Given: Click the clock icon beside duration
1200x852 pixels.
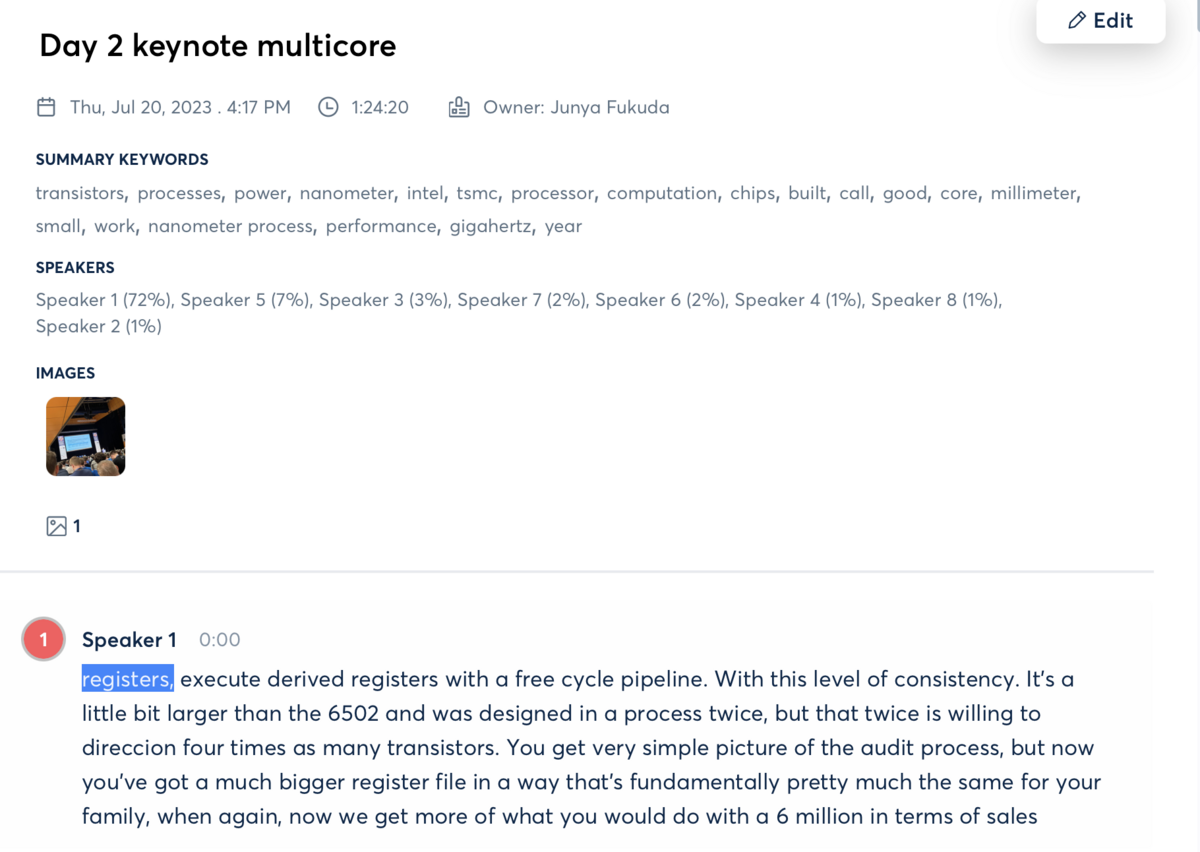Looking at the screenshot, I should click(x=328, y=107).
